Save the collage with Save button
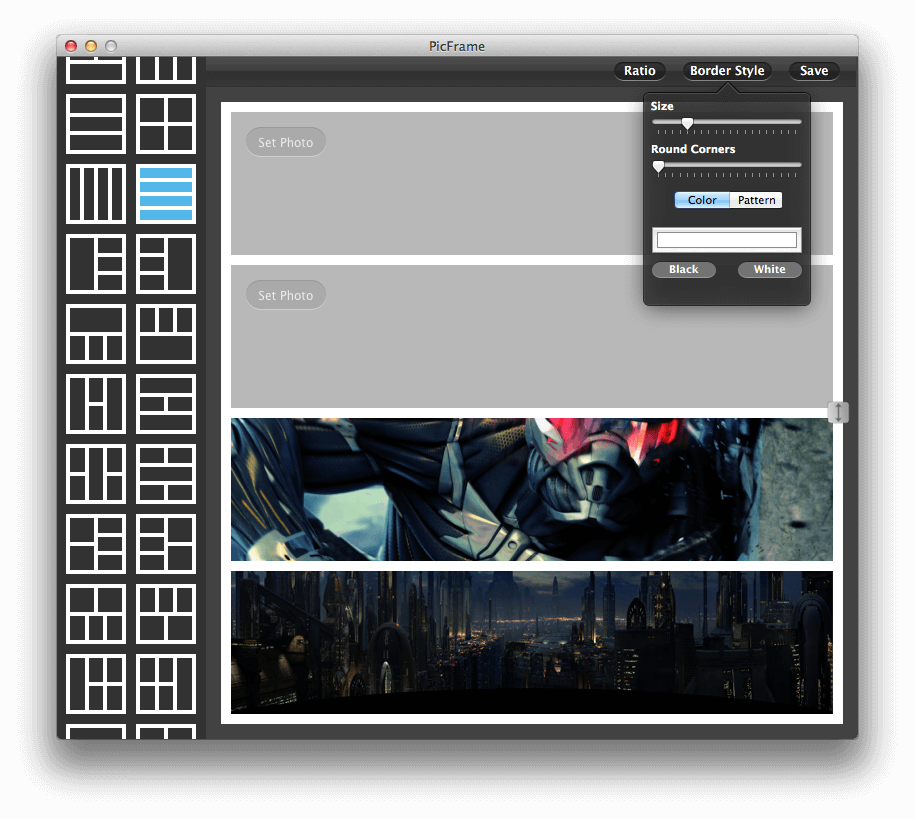 click(x=814, y=71)
